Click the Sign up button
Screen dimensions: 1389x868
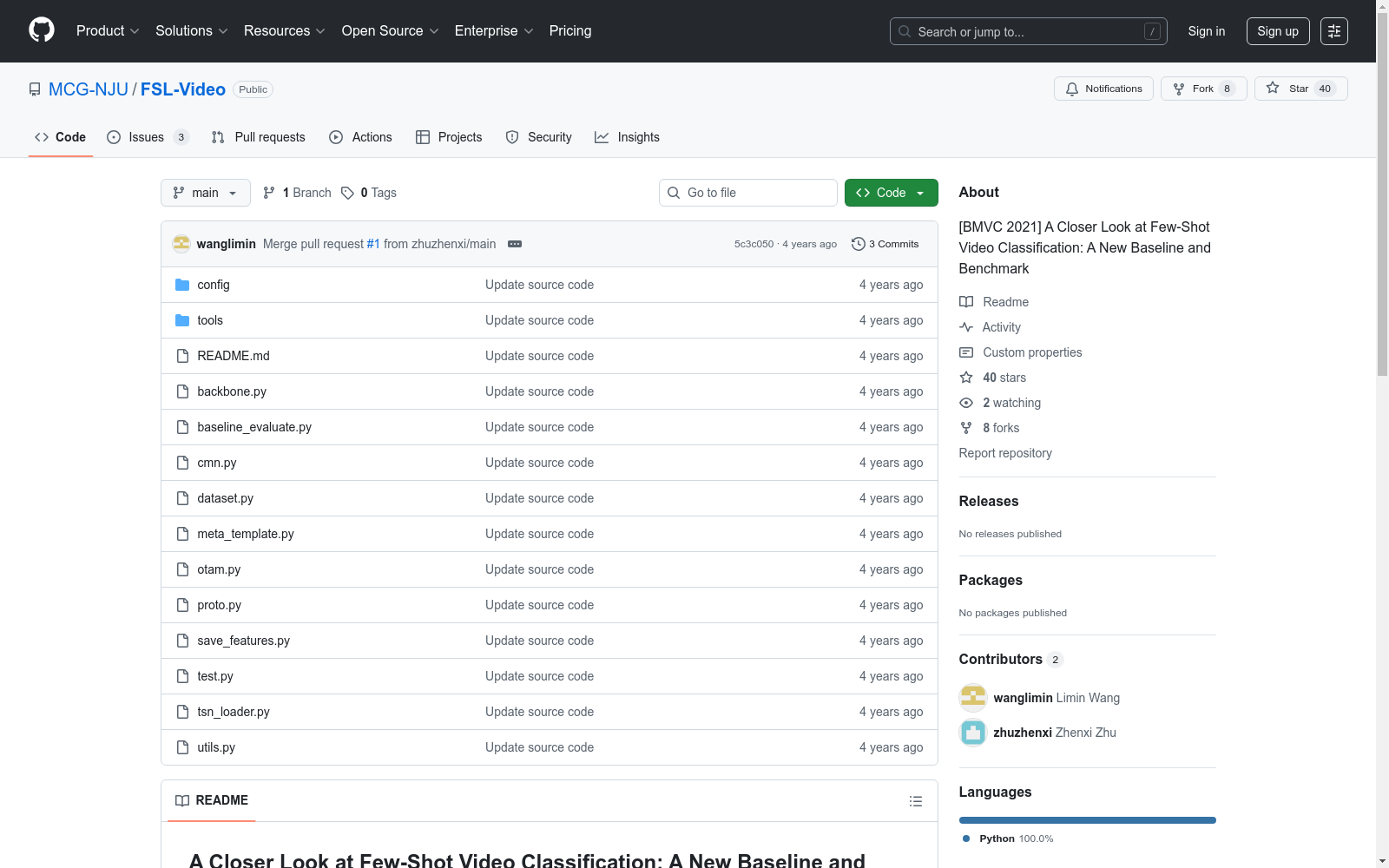click(x=1278, y=31)
